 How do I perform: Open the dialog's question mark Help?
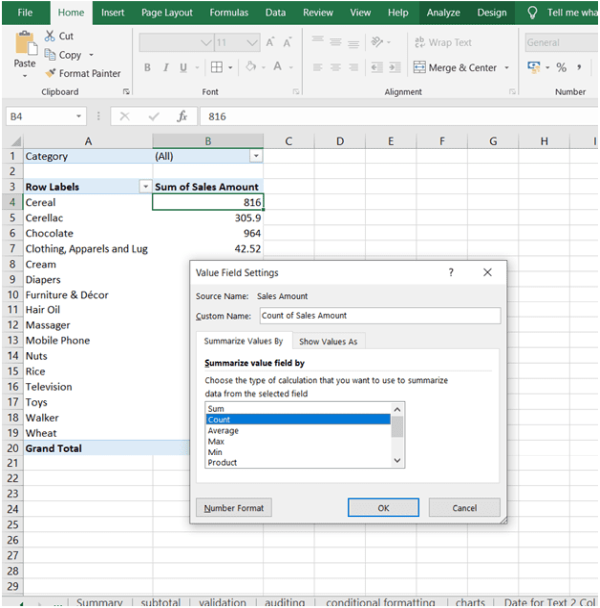(451, 272)
